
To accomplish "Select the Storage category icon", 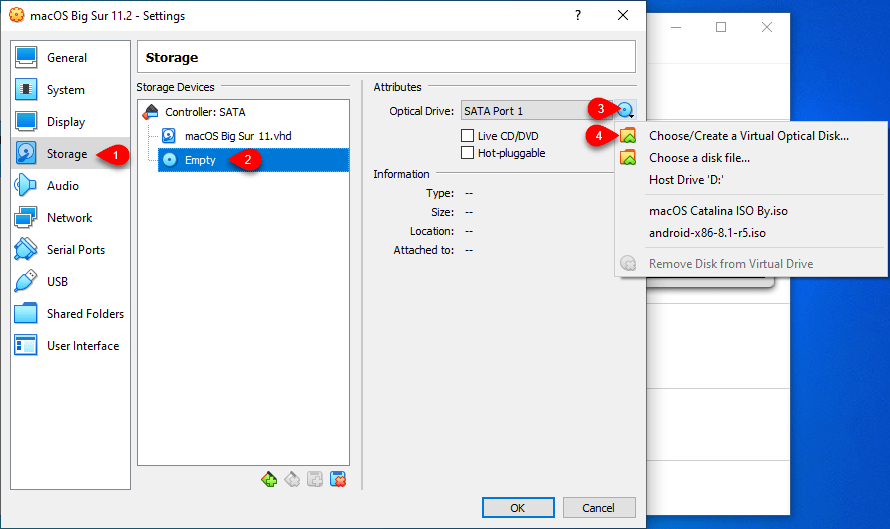I will [26, 153].
